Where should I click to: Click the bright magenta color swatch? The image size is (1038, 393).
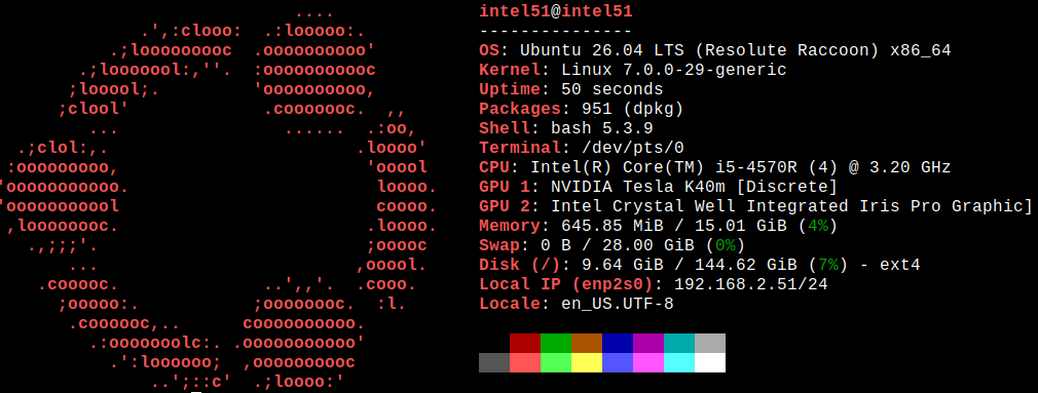(x=648, y=363)
